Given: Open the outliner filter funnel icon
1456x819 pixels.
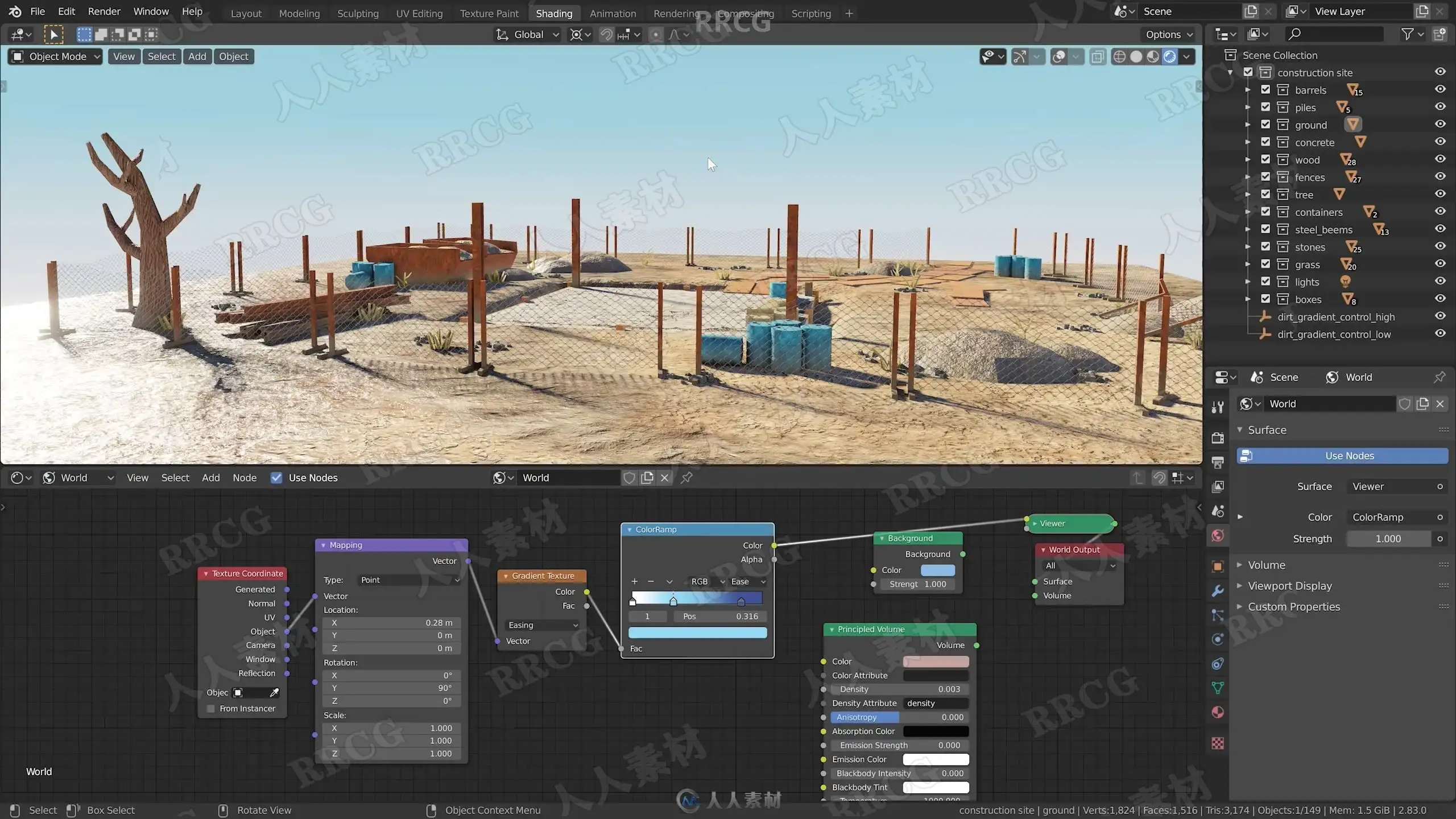Looking at the screenshot, I should click(1407, 34).
